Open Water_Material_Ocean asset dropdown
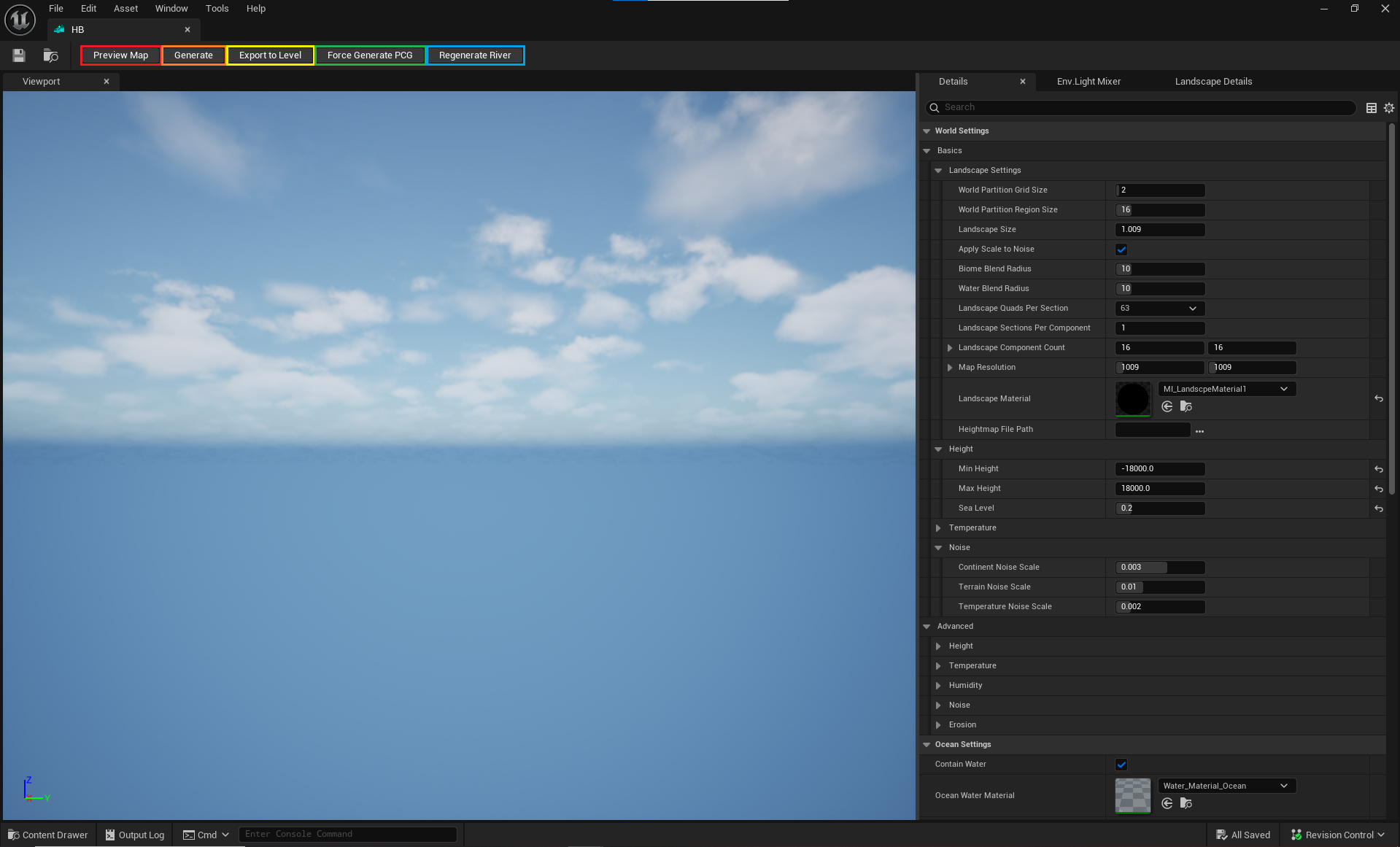The width and height of the screenshot is (1400, 847). [1227, 786]
